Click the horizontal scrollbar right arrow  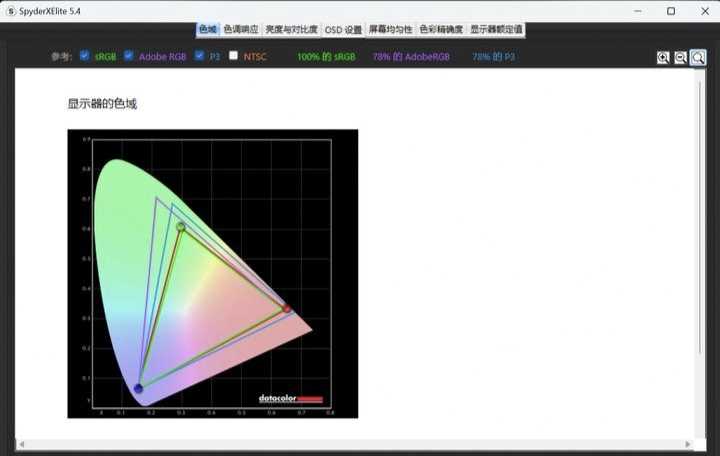[688, 443]
